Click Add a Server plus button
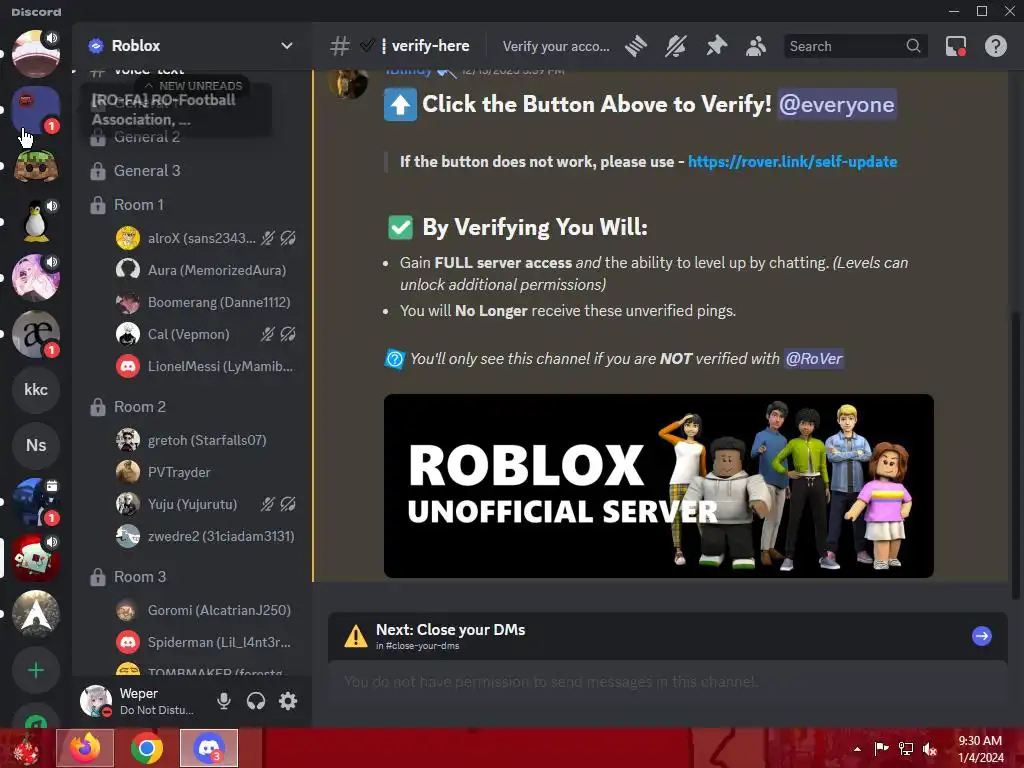The height and width of the screenshot is (768, 1024). [36, 670]
